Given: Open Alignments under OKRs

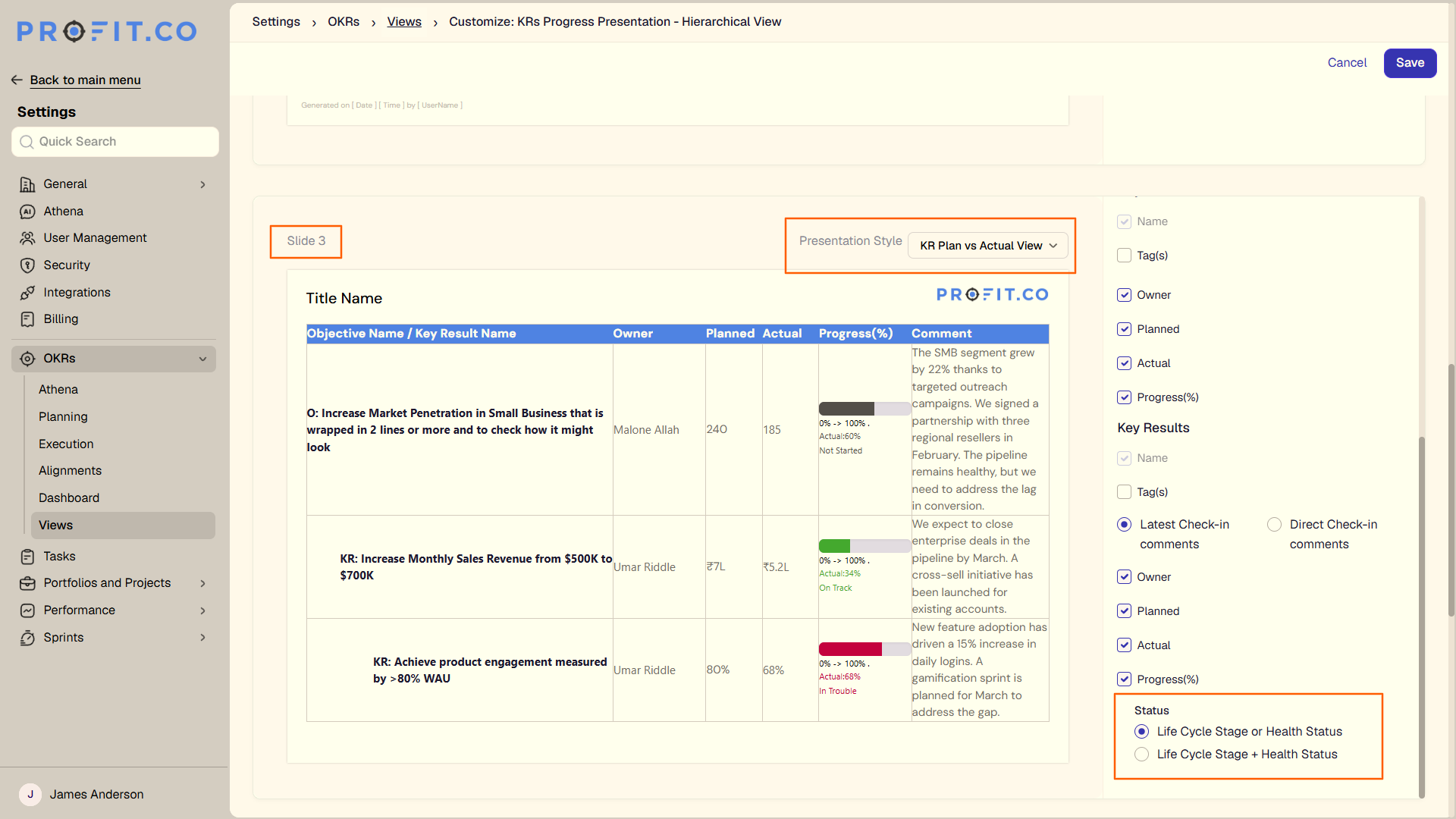Looking at the screenshot, I should (x=70, y=471).
